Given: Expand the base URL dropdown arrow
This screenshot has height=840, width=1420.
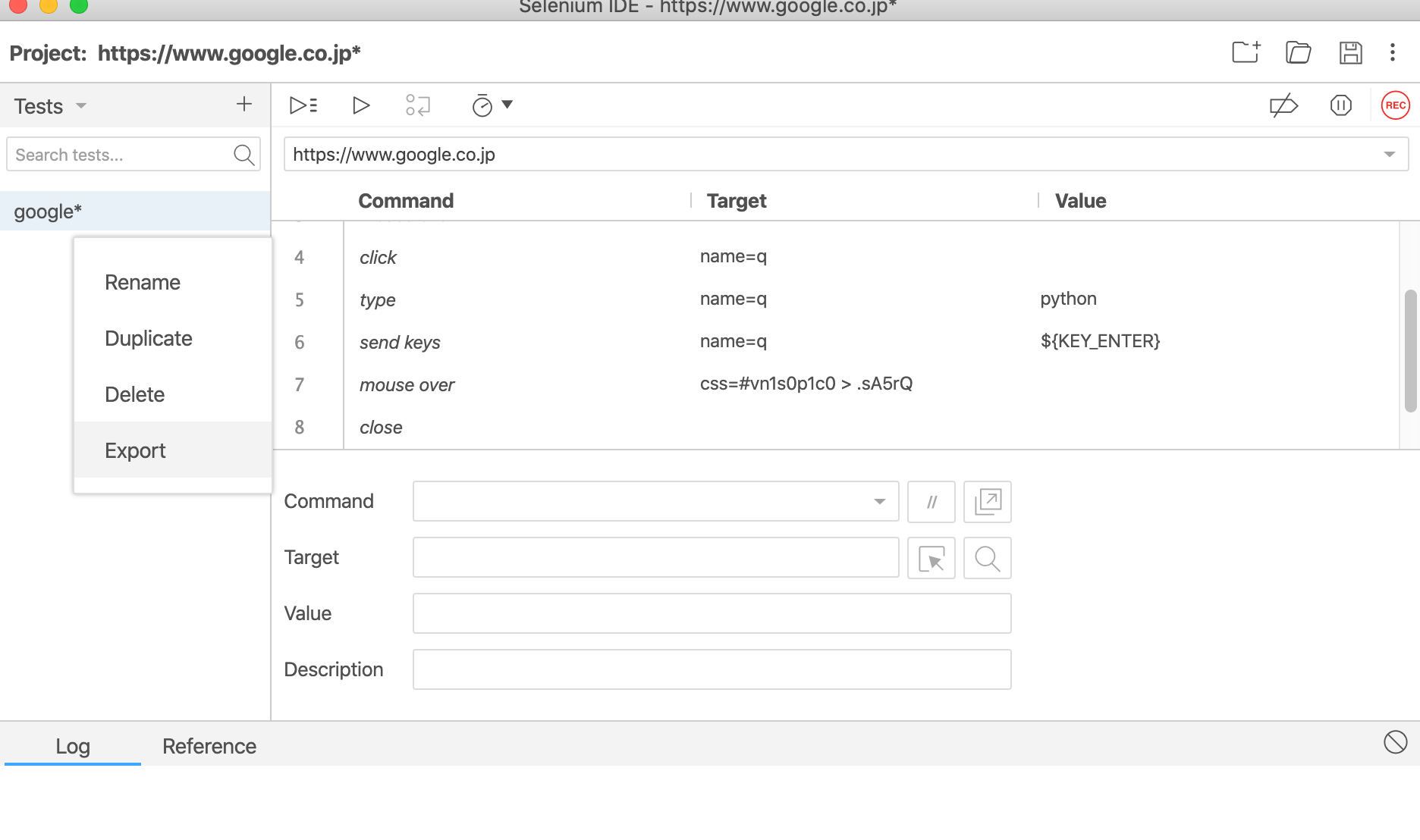Looking at the screenshot, I should pyautogui.click(x=1390, y=155).
